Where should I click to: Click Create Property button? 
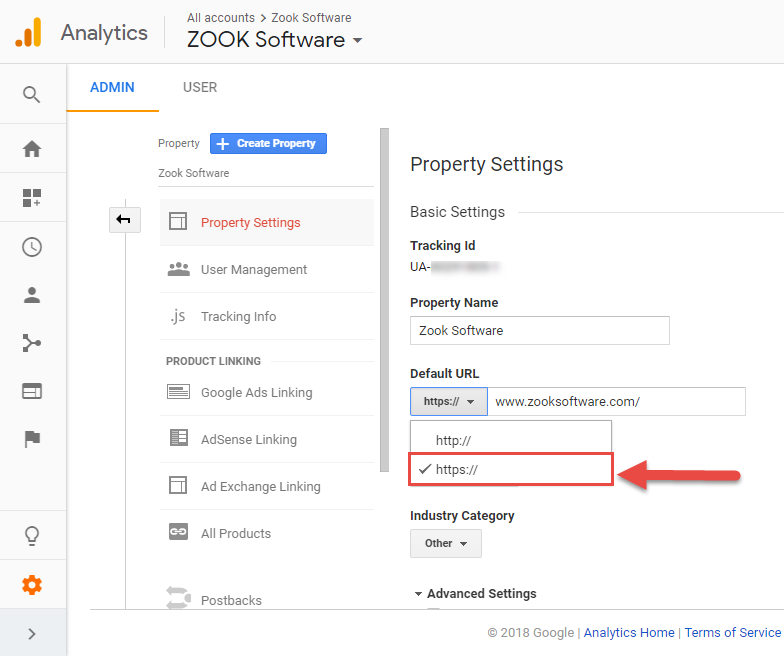tap(268, 144)
